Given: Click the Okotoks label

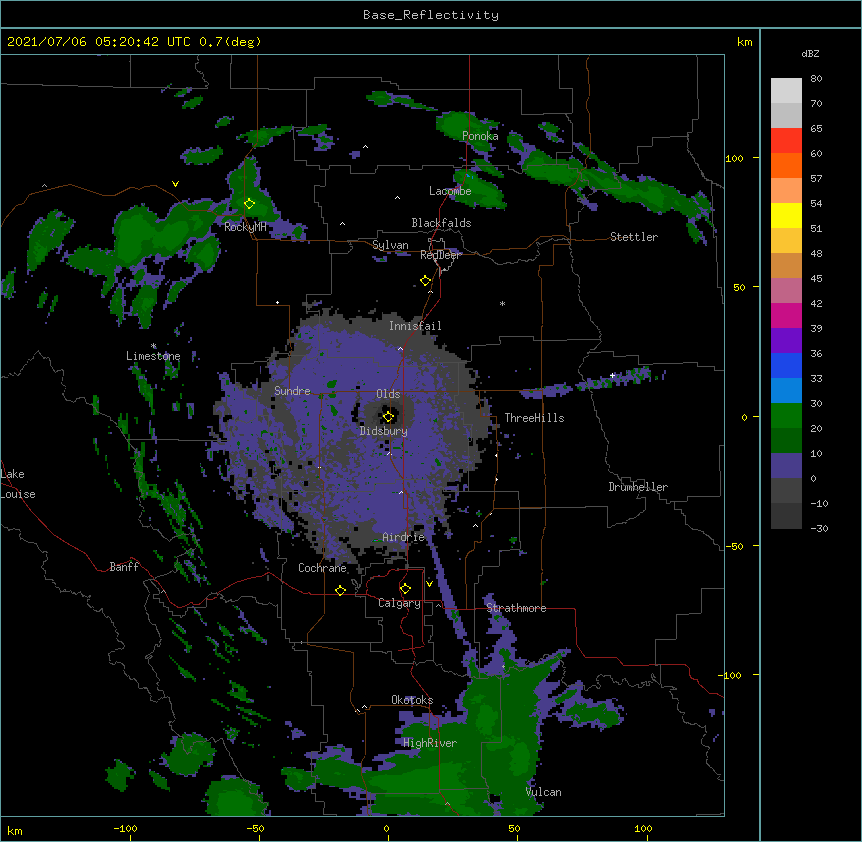Looking at the screenshot, I should point(412,700).
